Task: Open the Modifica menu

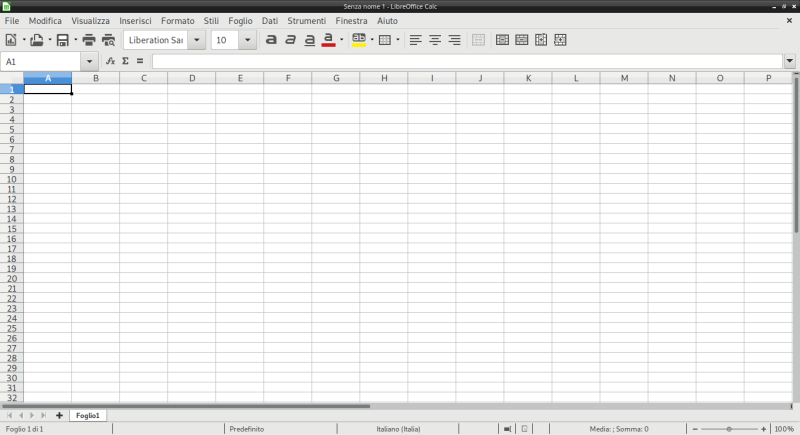Action: 45,21
